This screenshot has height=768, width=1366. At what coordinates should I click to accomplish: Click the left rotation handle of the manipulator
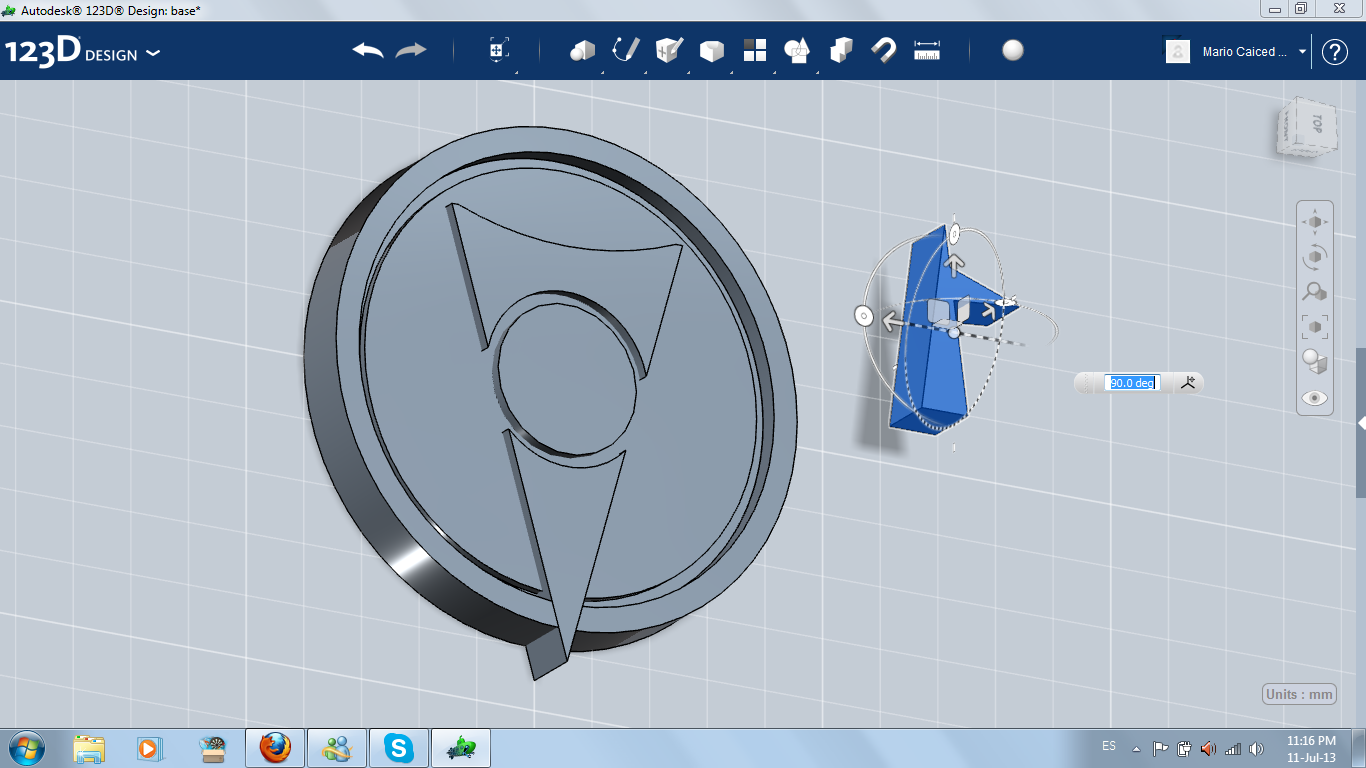tap(864, 316)
